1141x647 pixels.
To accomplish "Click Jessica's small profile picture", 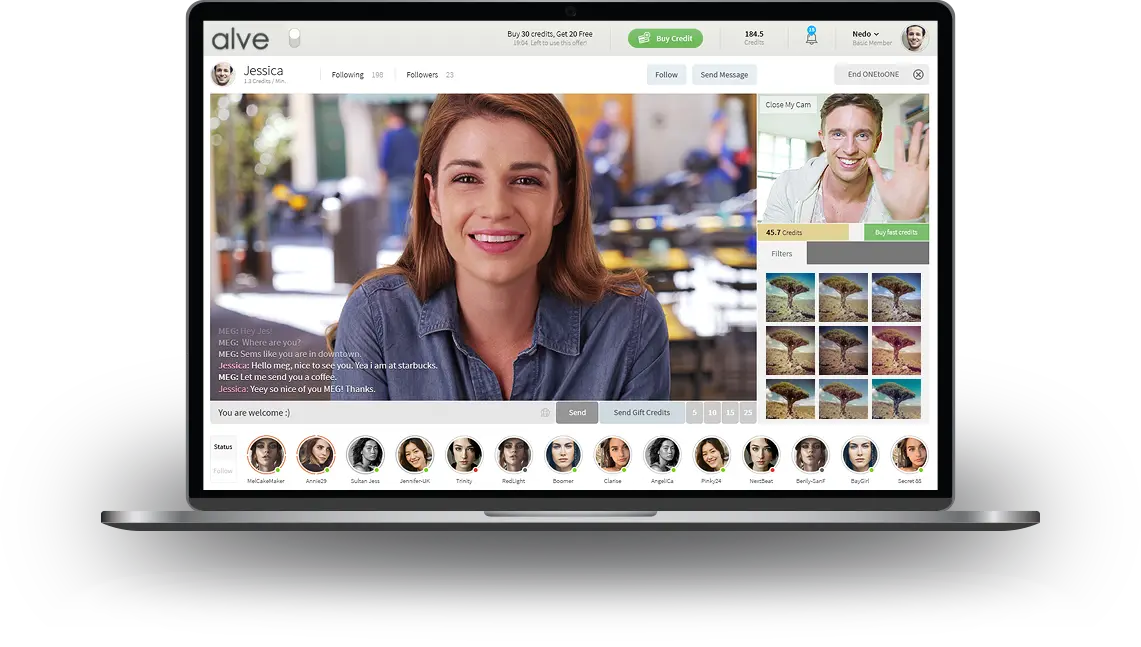I will tap(222, 74).
